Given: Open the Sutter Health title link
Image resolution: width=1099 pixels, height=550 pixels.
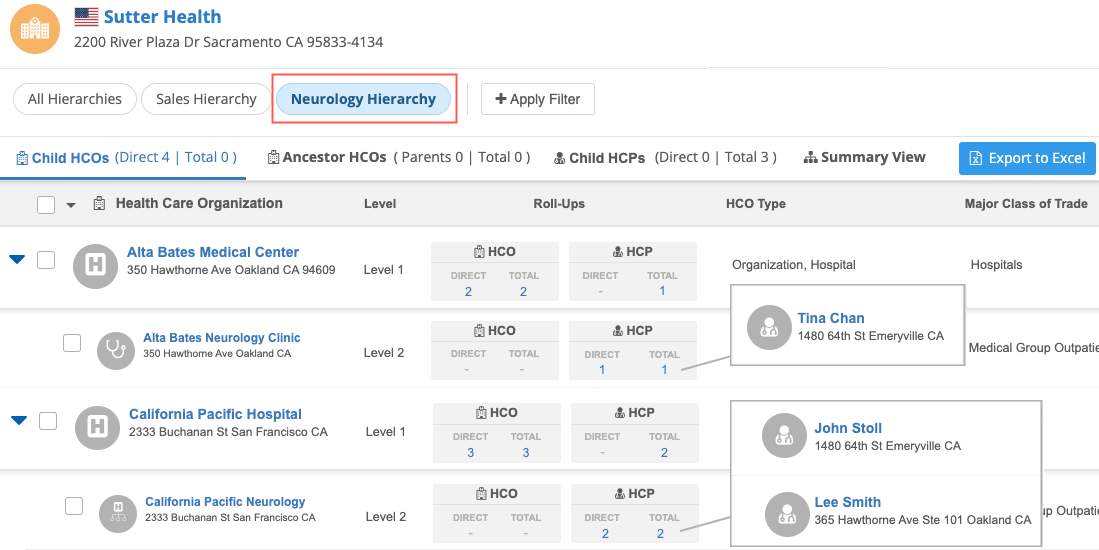Looking at the screenshot, I should [x=162, y=17].
